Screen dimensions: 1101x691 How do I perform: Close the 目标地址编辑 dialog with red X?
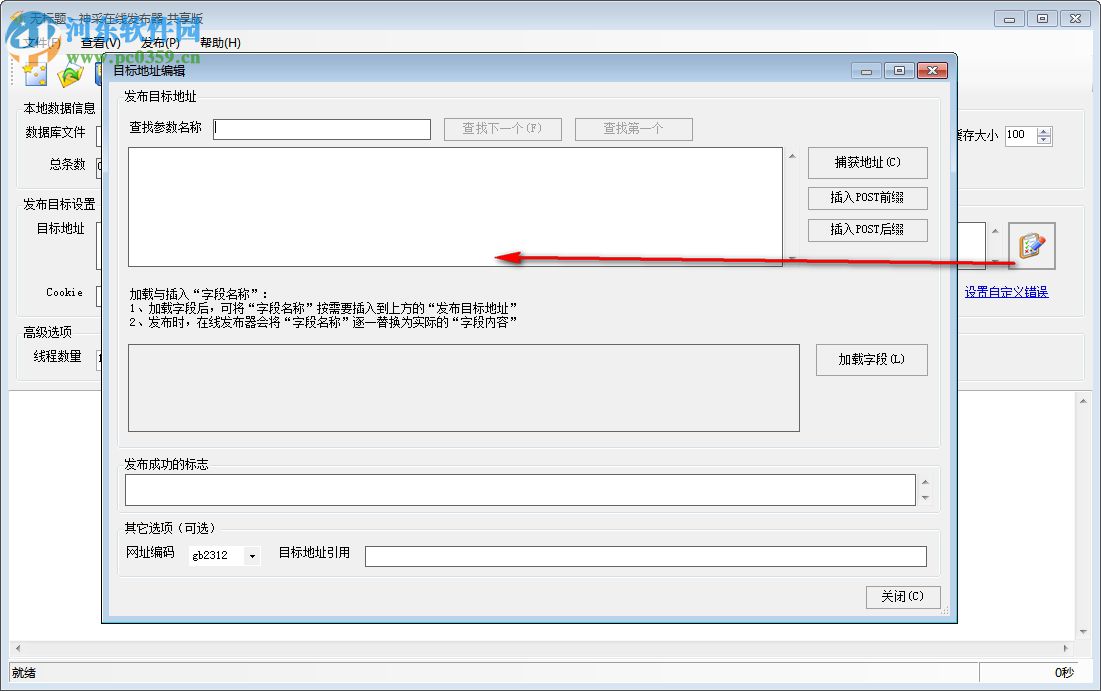click(932, 70)
